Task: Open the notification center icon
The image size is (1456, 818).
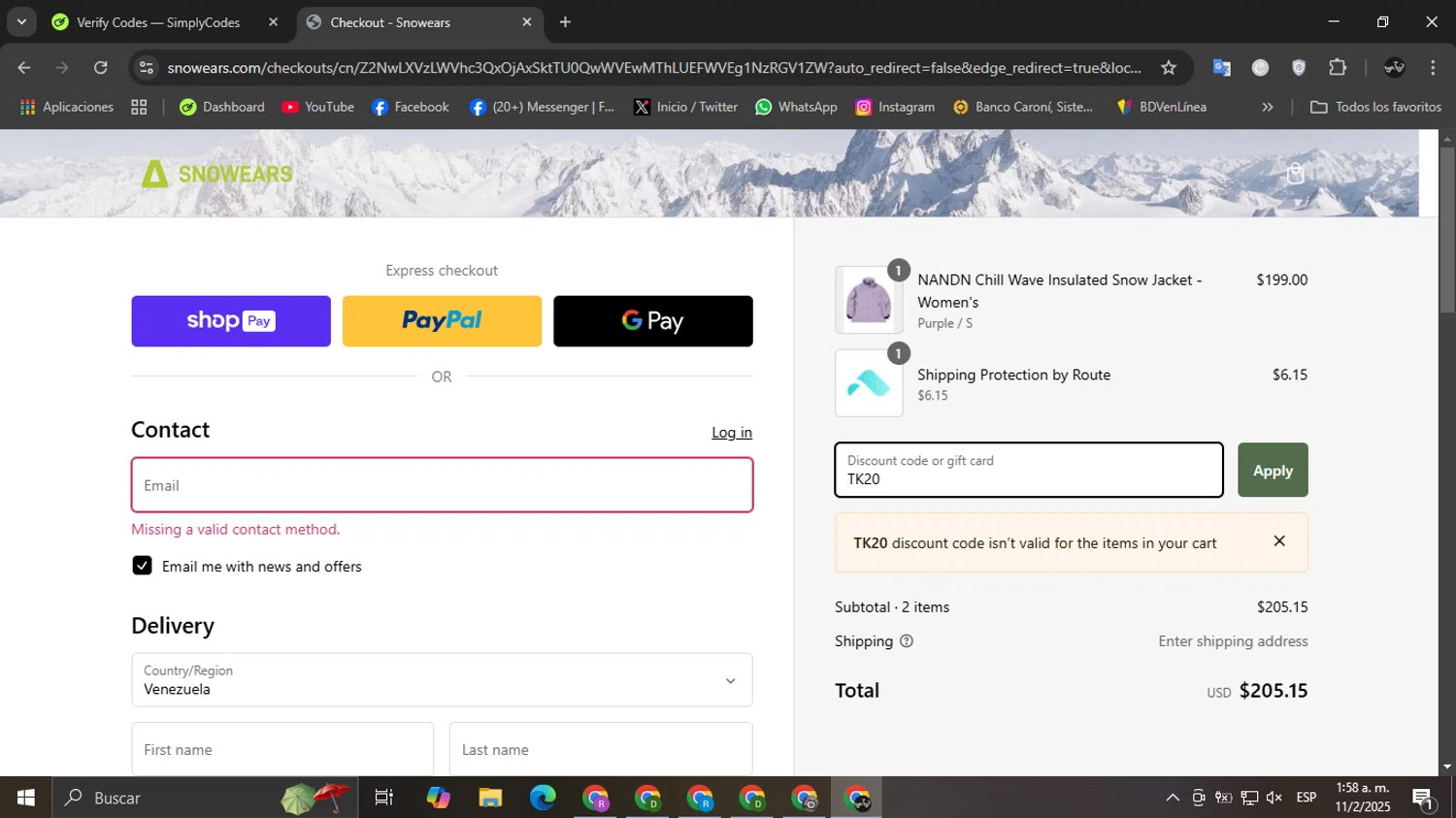Action: coord(1423,799)
